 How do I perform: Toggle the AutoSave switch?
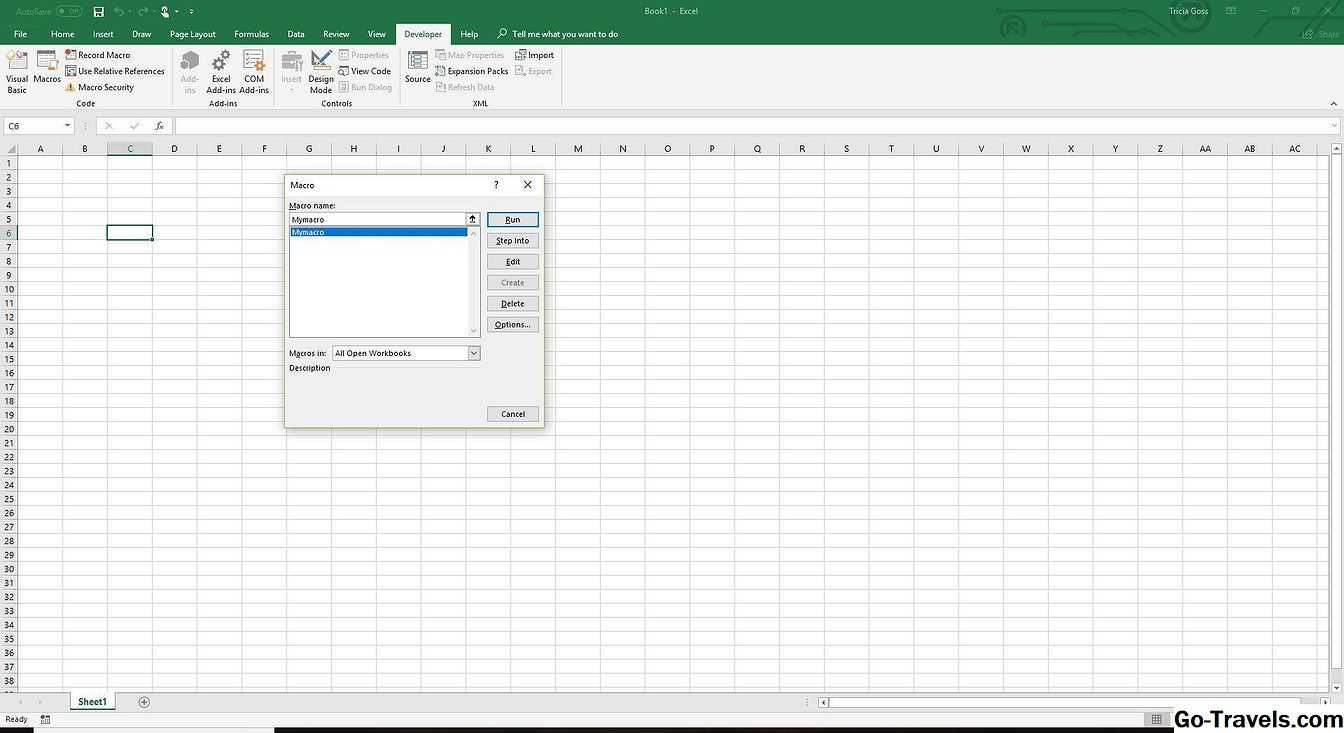(69, 11)
